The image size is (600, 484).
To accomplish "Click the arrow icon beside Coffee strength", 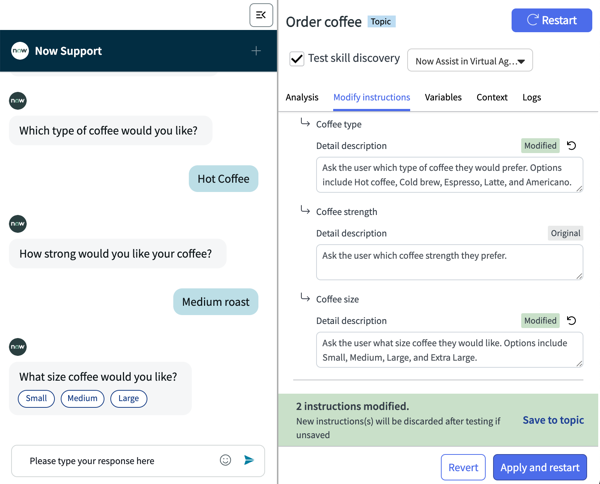I will (305, 210).
